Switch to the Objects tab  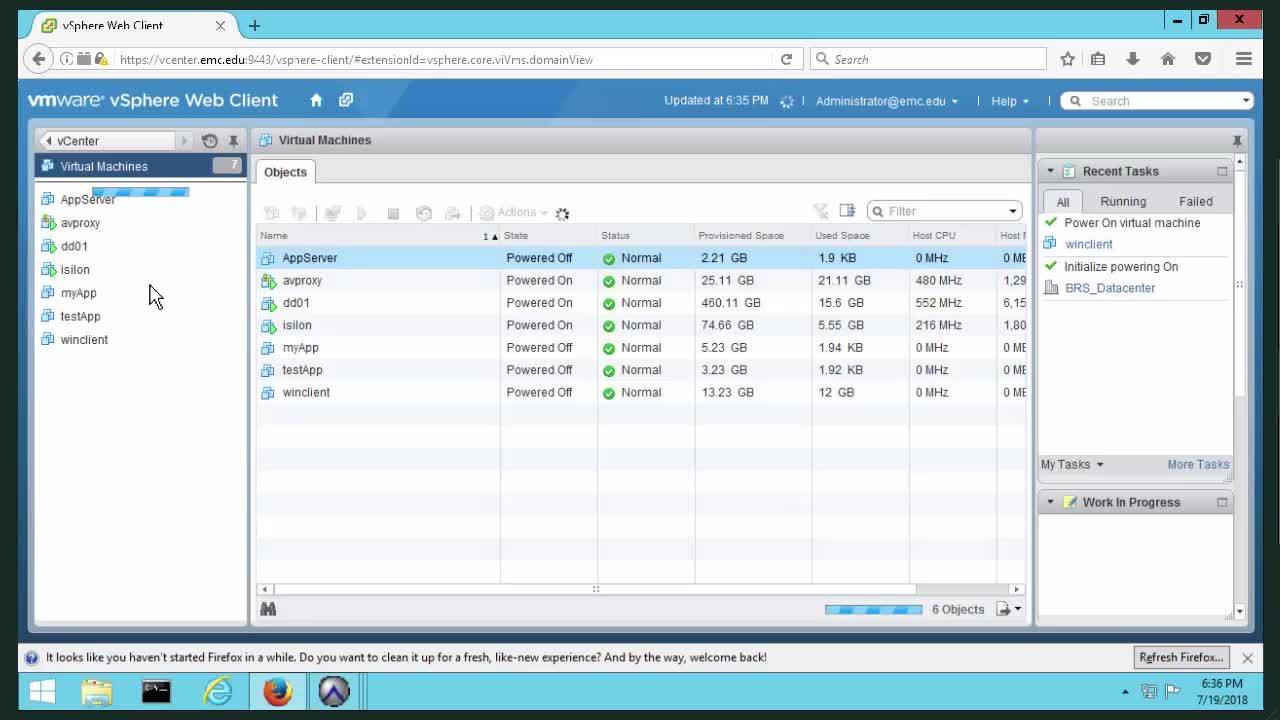point(285,172)
